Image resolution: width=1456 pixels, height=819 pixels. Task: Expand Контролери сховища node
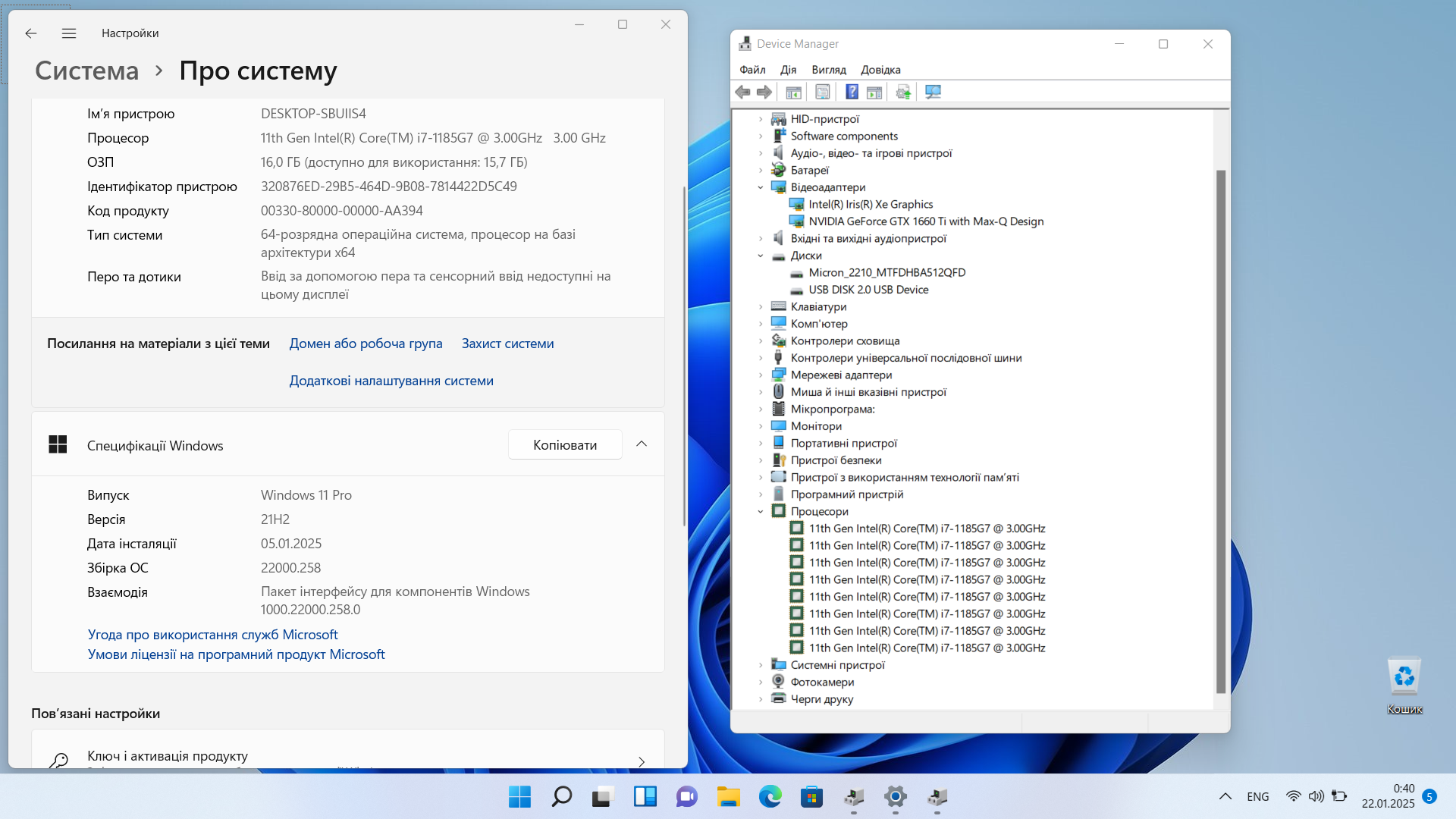(x=761, y=340)
